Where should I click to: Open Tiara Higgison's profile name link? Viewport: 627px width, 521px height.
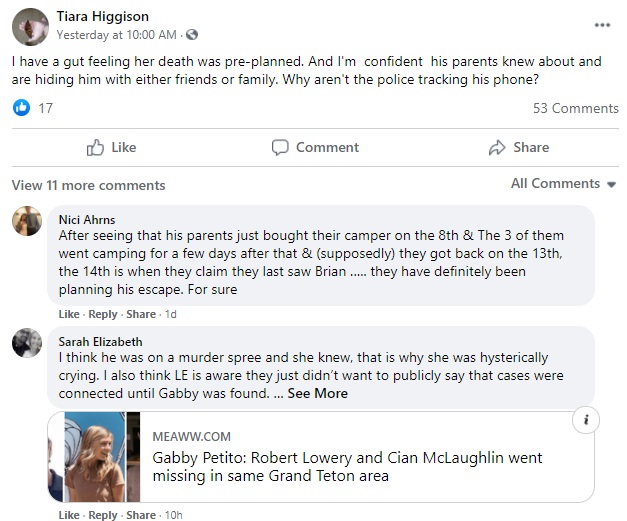pyautogui.click(x=103, y=16)
